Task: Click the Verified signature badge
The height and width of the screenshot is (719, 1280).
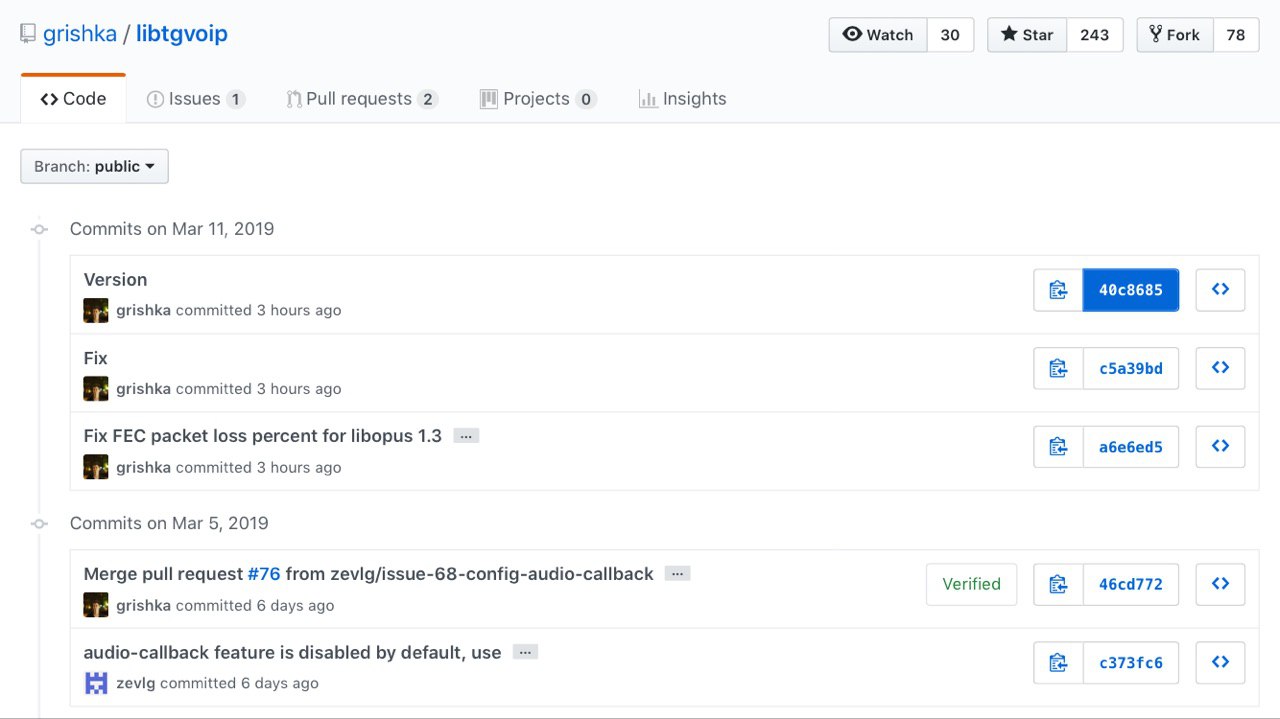Action: coord(971,584)
